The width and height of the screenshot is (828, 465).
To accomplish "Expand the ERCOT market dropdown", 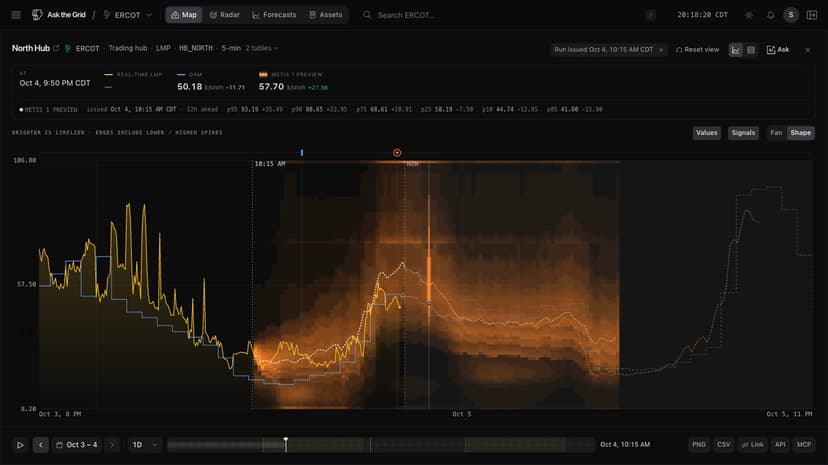I will [127, 15].
